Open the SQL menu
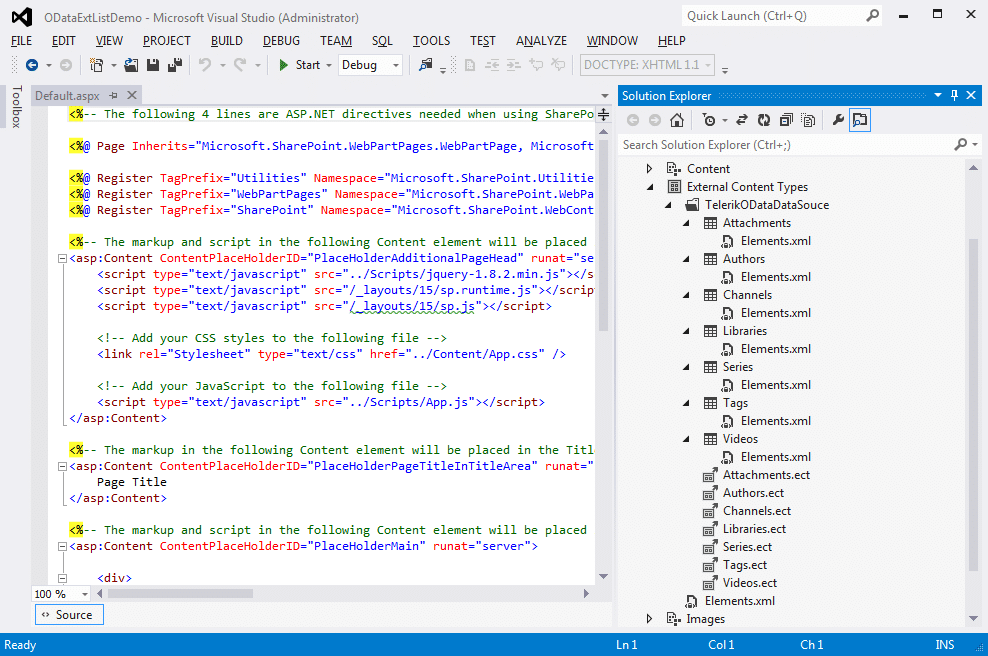988x656 pixels. (x=382, y=41)
